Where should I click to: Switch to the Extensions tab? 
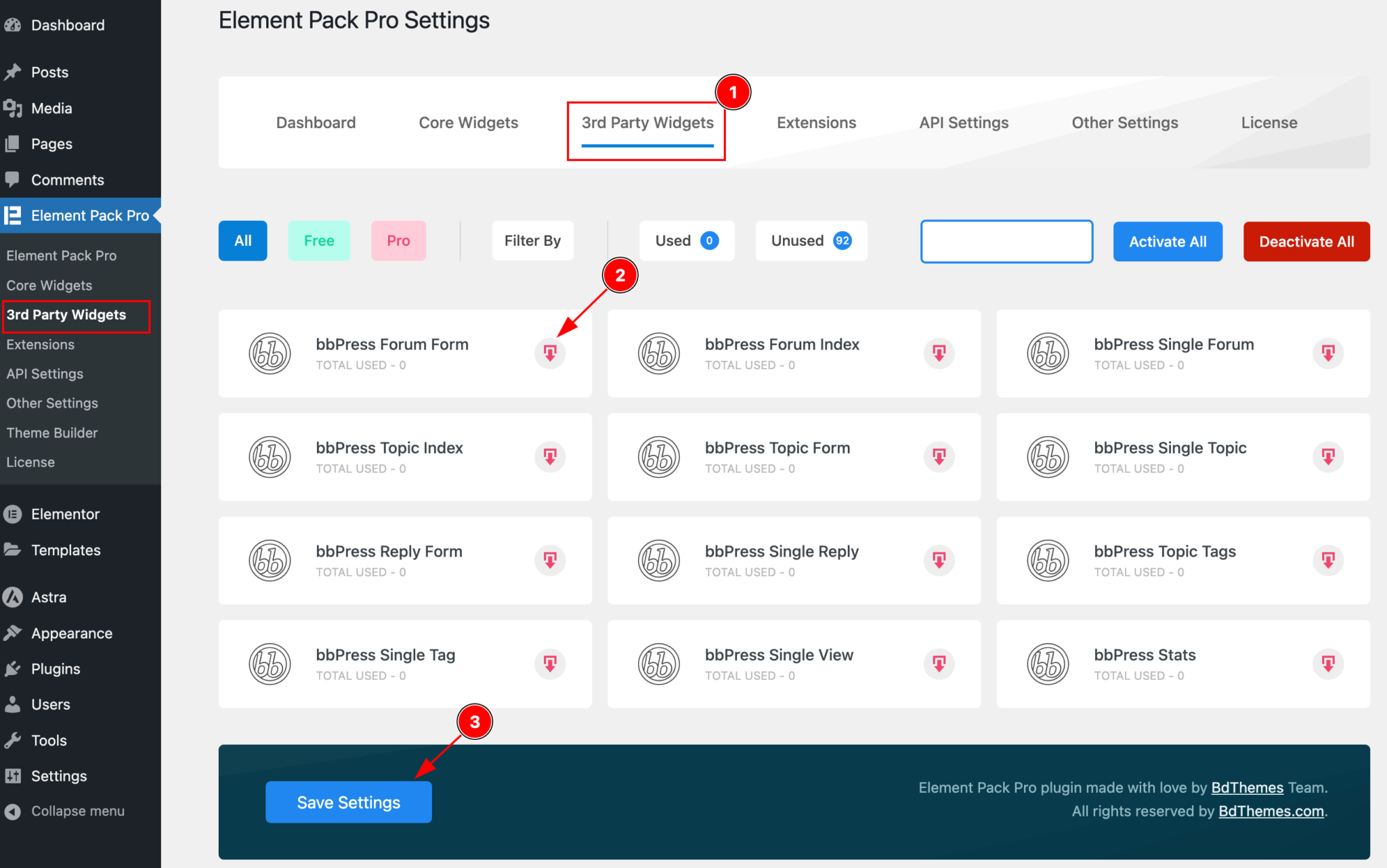click(816, 123)
